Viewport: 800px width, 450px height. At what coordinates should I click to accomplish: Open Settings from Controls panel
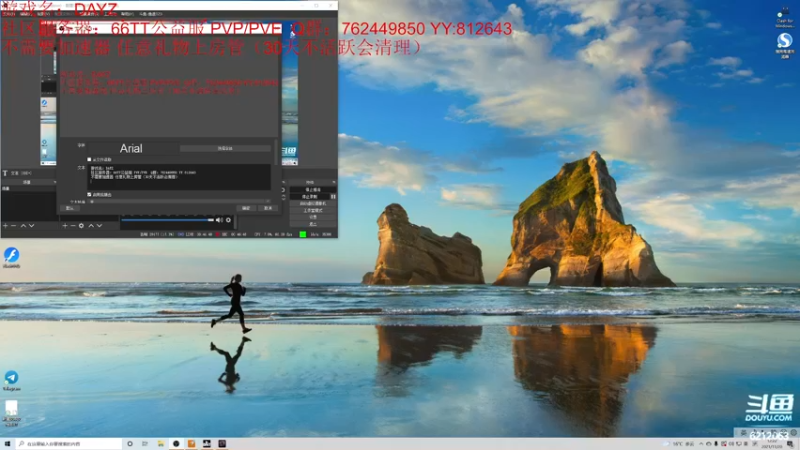[x=313, y=217]
